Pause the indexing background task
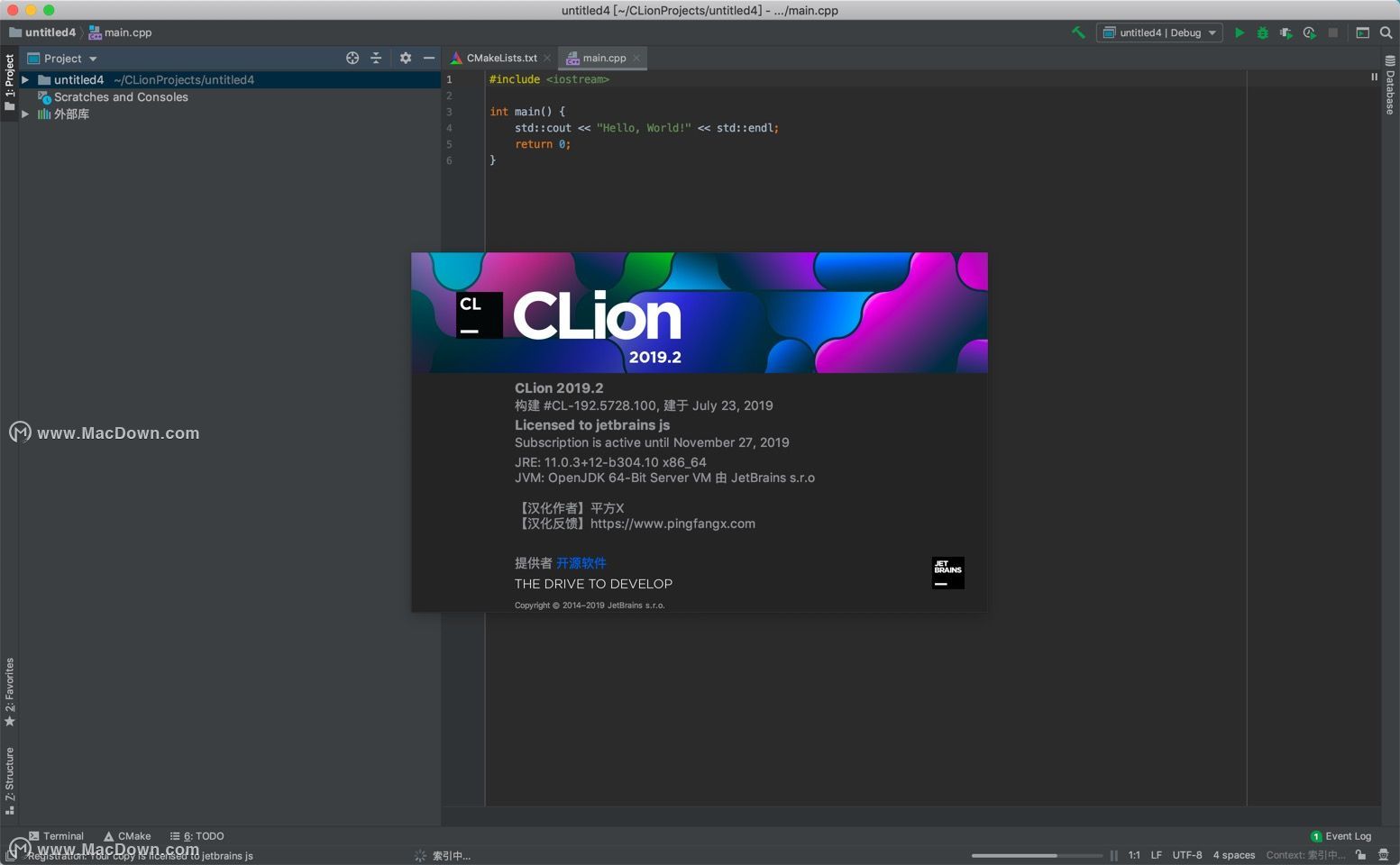1400x865 pixels. (1114, 855)
